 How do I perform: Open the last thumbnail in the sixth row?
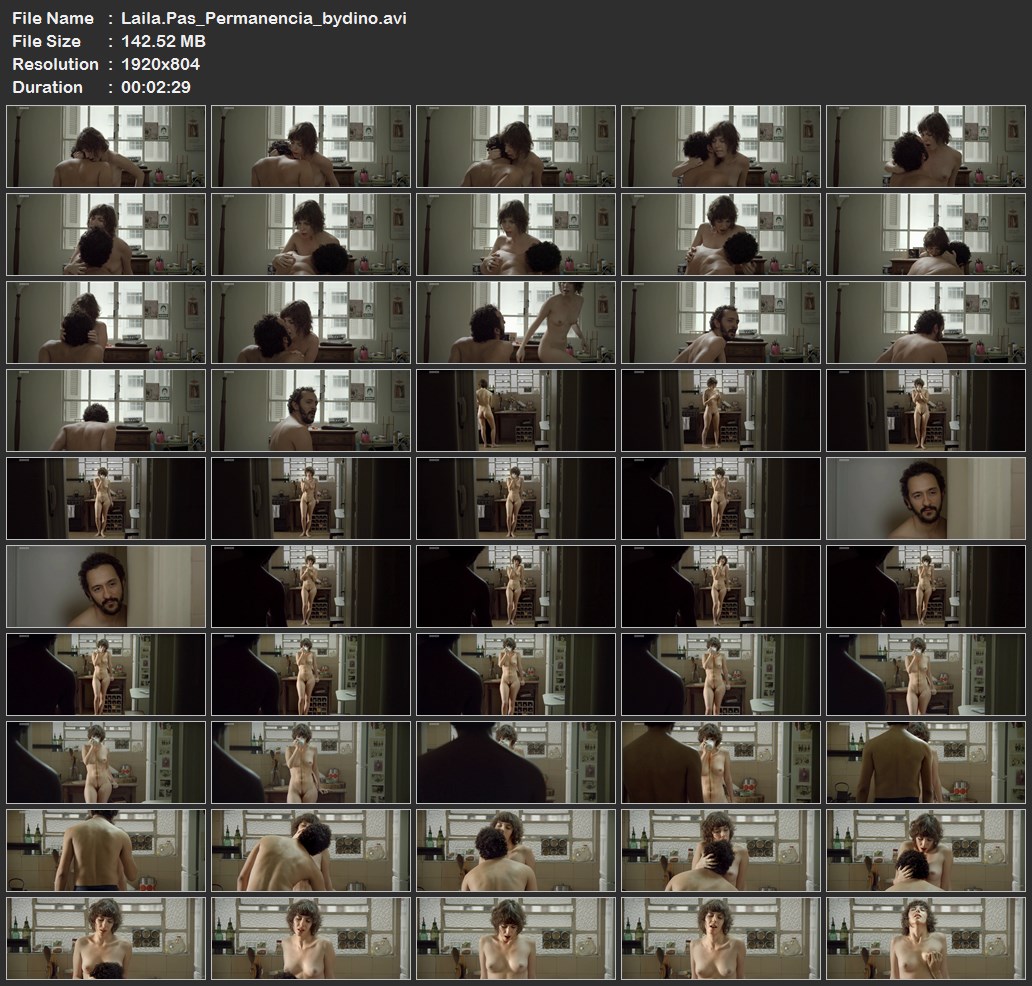pos(925,586)
